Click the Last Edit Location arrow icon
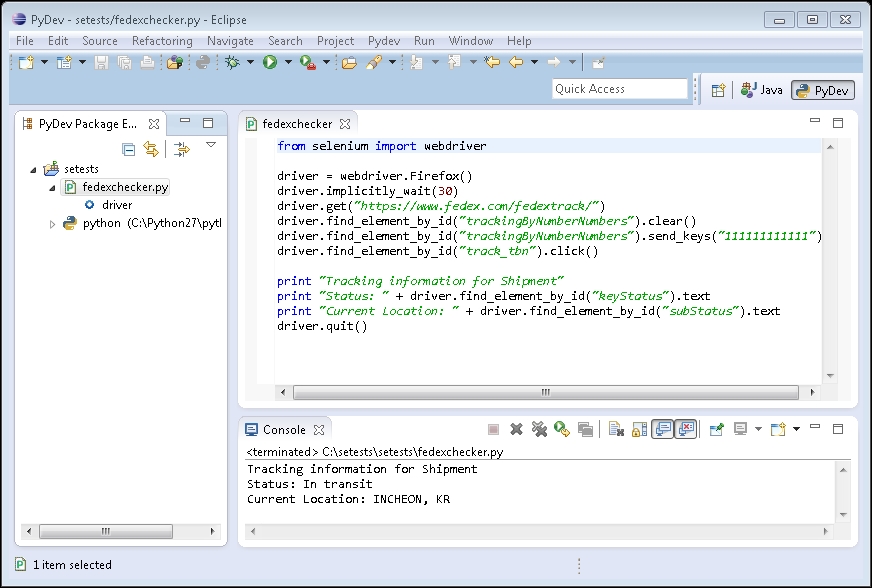The width and height of the screenshot is (872, 588). coord(492,62)
